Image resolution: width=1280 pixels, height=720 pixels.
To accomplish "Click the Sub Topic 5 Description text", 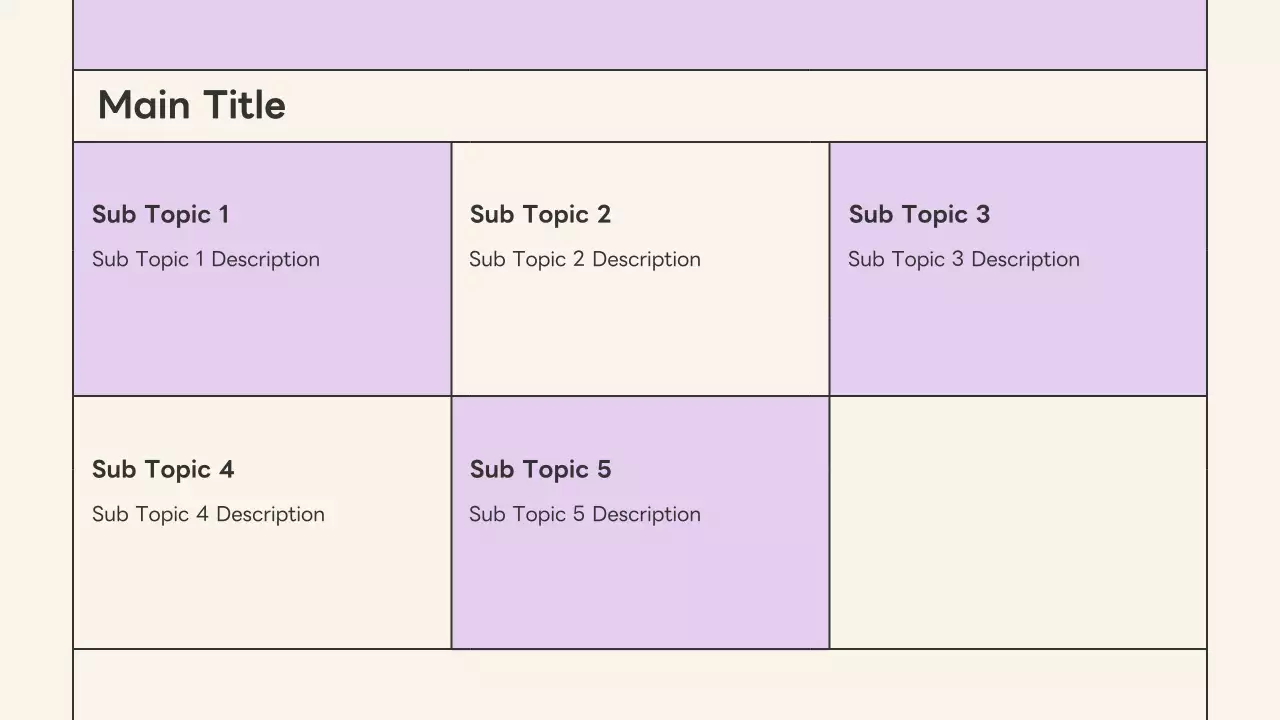I will tap(585, 514).
